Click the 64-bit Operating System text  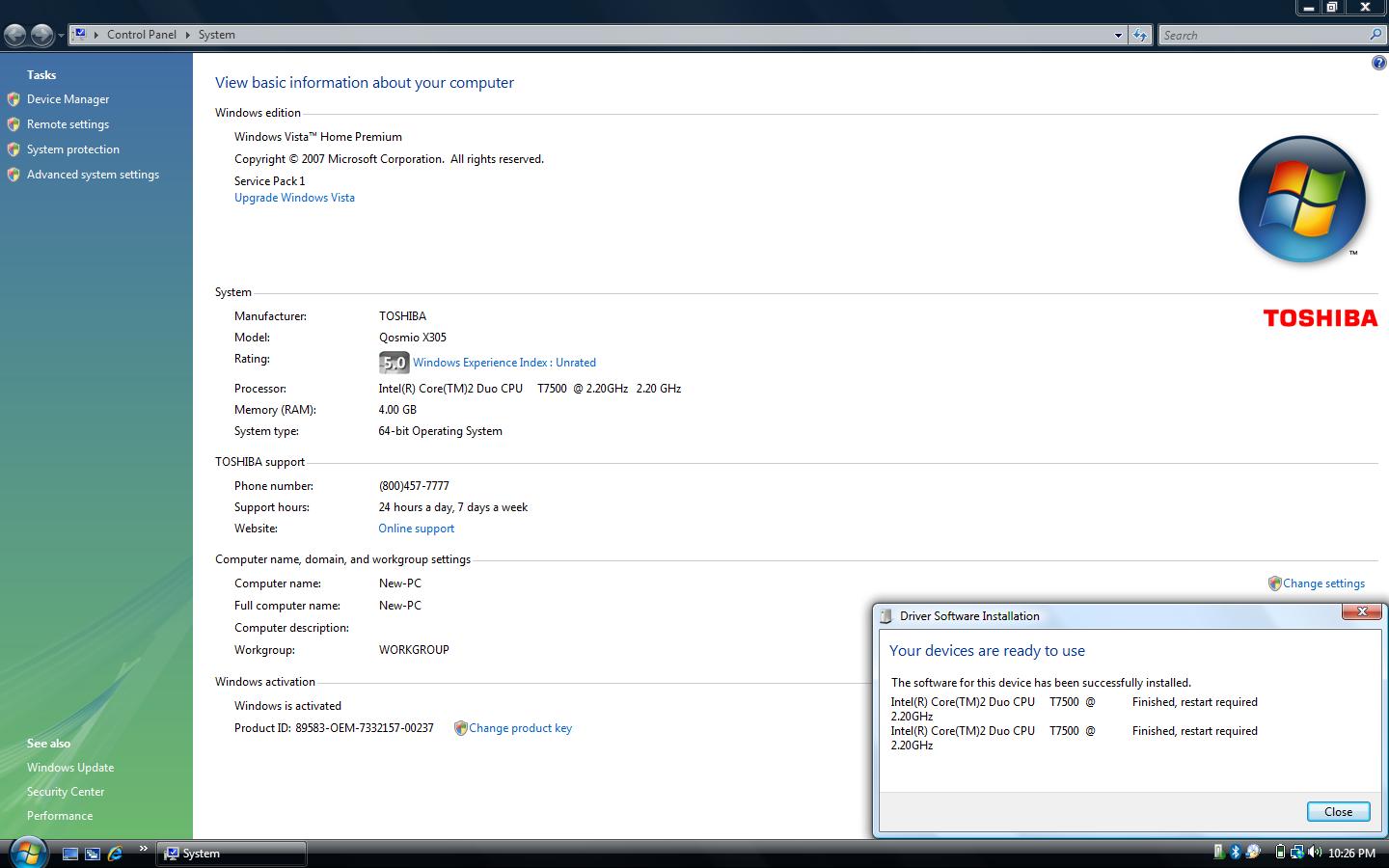coord(441,431)
